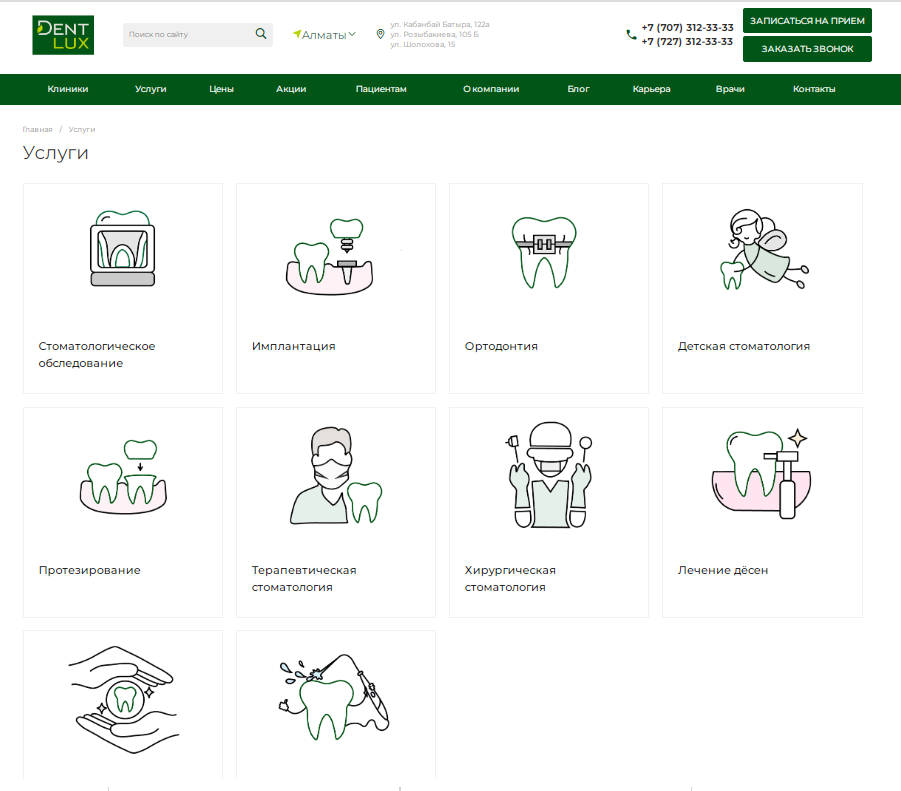Image resolution: width=901 pixels, height=791 pixels.
Task: Open the gum treatment tooth icon
Action: point(761,474)
